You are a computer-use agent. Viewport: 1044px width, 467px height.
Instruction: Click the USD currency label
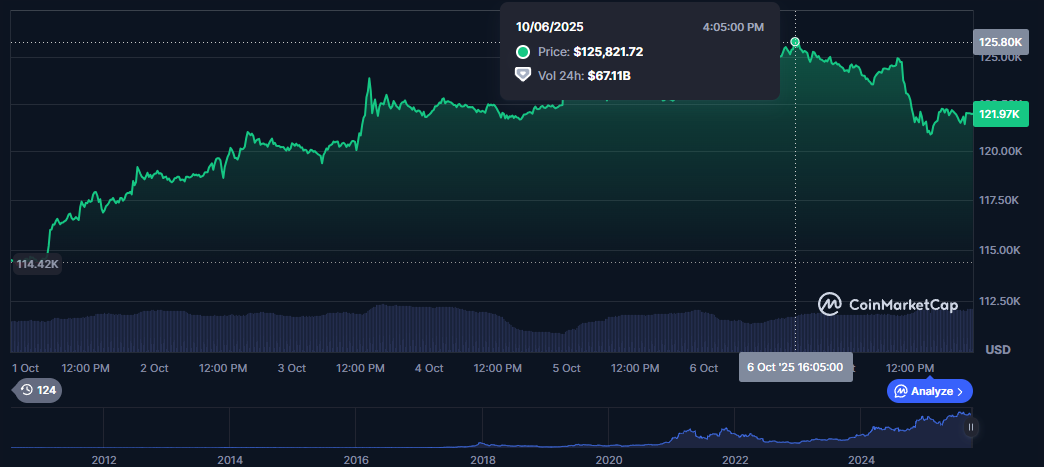(998, 349)
